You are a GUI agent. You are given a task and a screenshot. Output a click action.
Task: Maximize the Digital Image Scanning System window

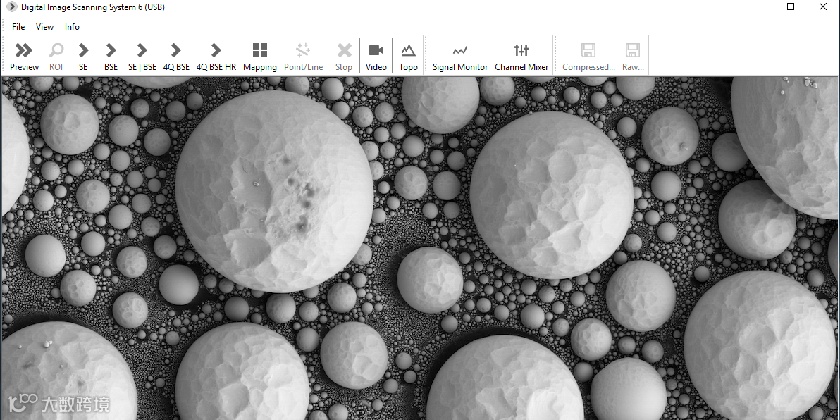point(790,6)
